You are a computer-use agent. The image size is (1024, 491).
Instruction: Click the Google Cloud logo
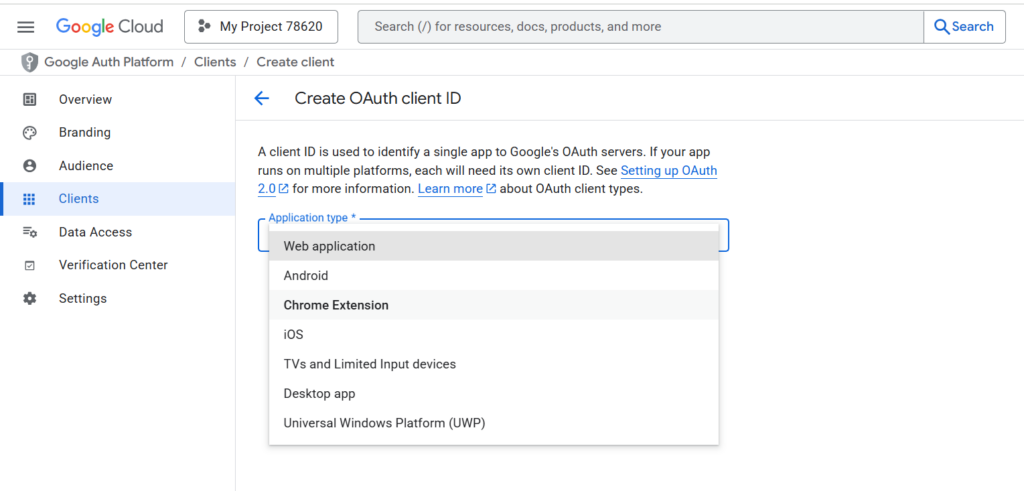tap(109, 27)
